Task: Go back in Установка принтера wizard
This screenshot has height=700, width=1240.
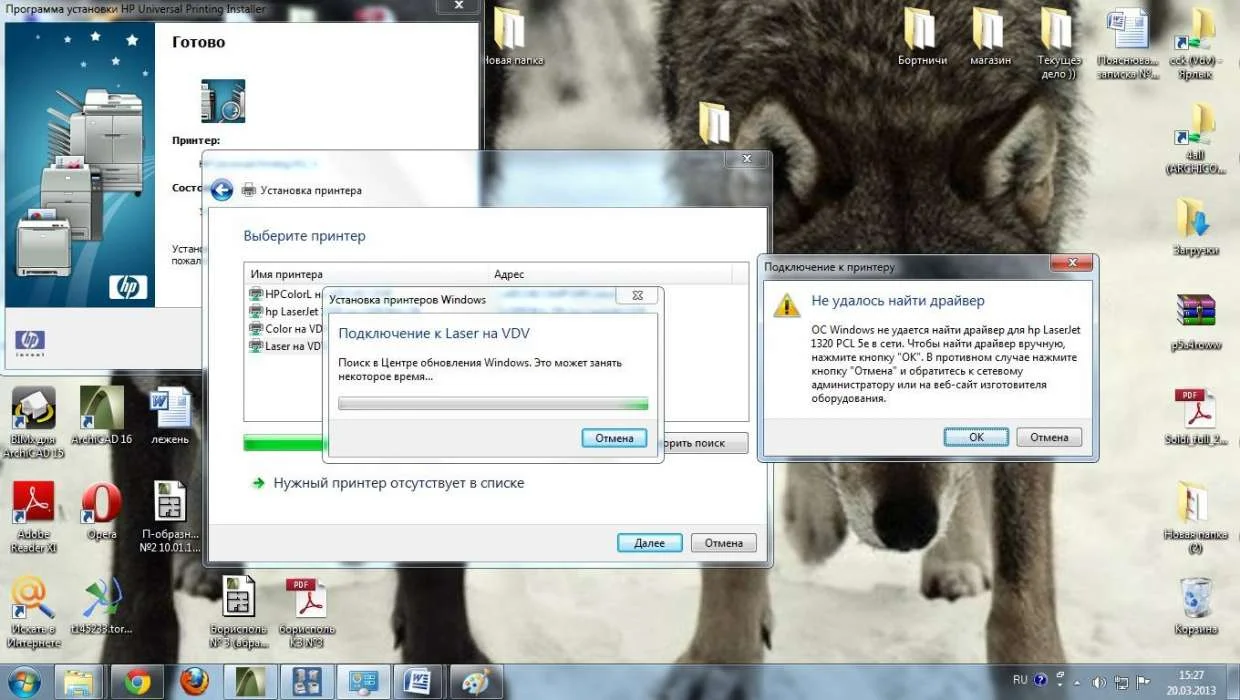Action: click(221, 190)
